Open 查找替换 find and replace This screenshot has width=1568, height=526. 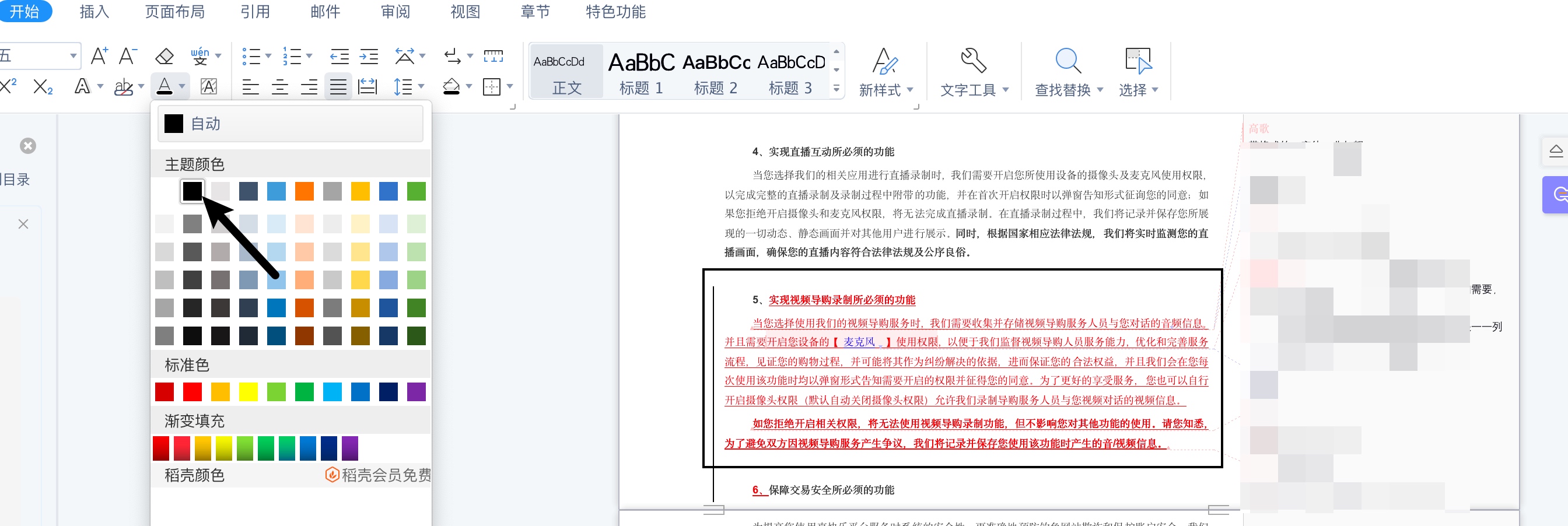1069,72
